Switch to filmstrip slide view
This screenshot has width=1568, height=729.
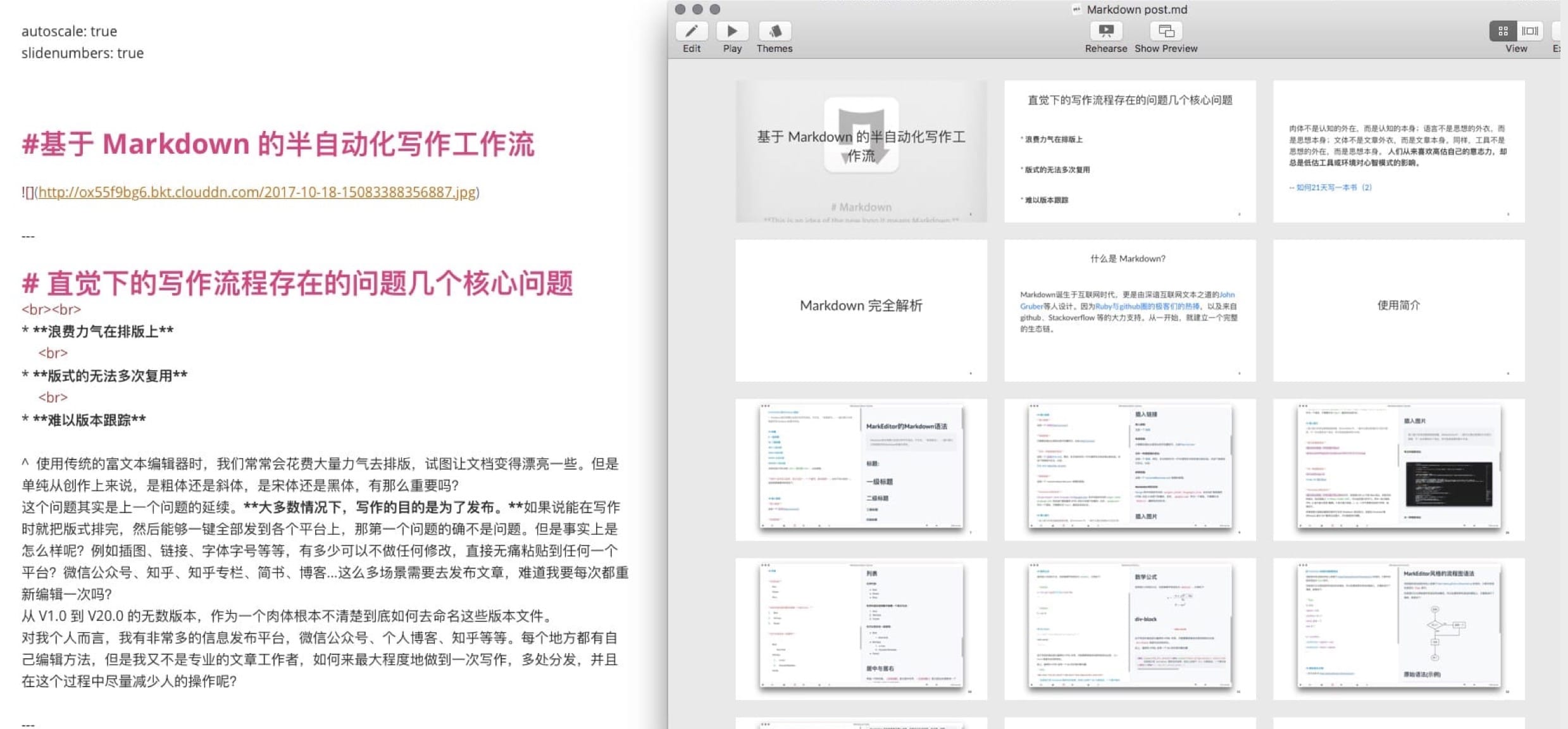pos(1530,31)
